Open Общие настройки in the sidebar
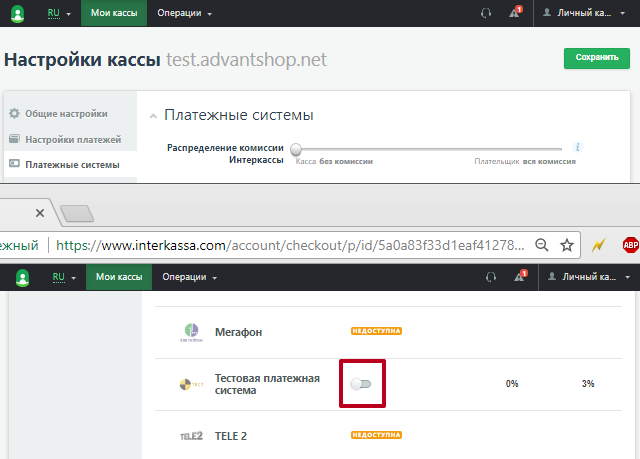 [66, 113]
